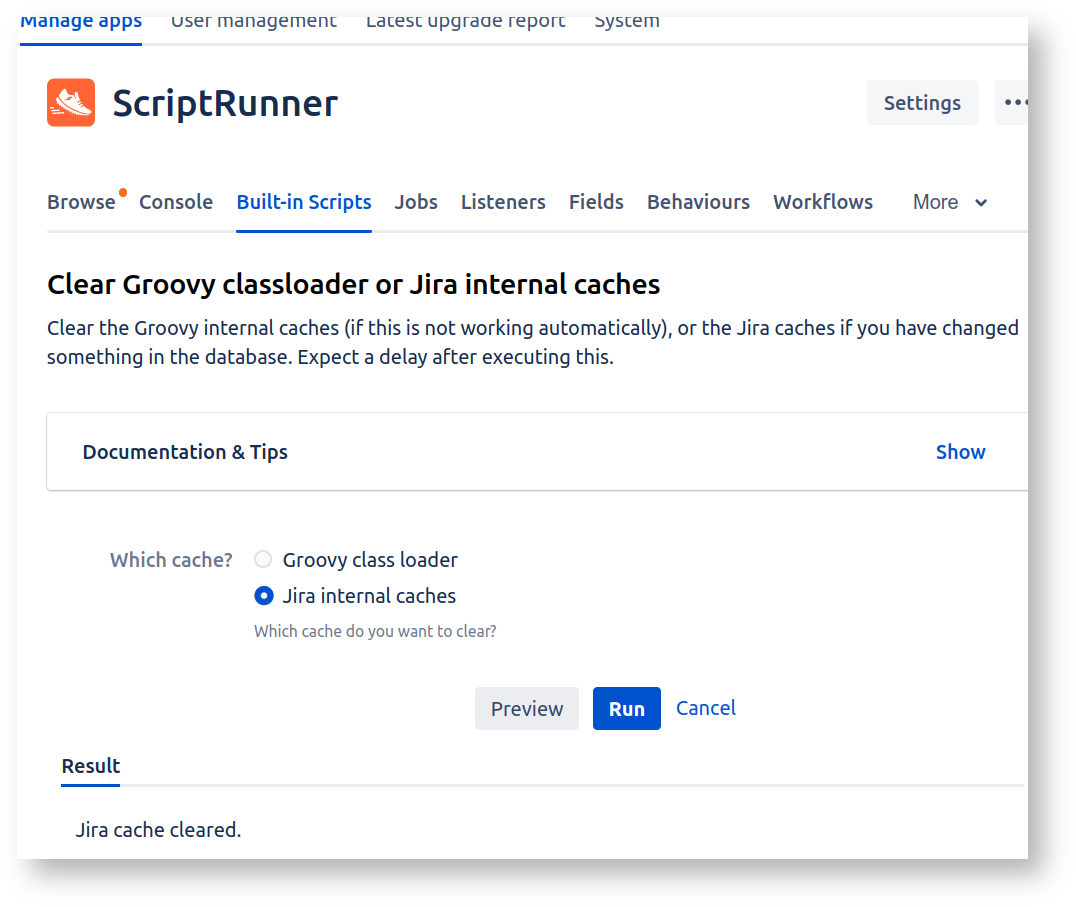
Task: Click the Preview button
Action: coord(527,709)
